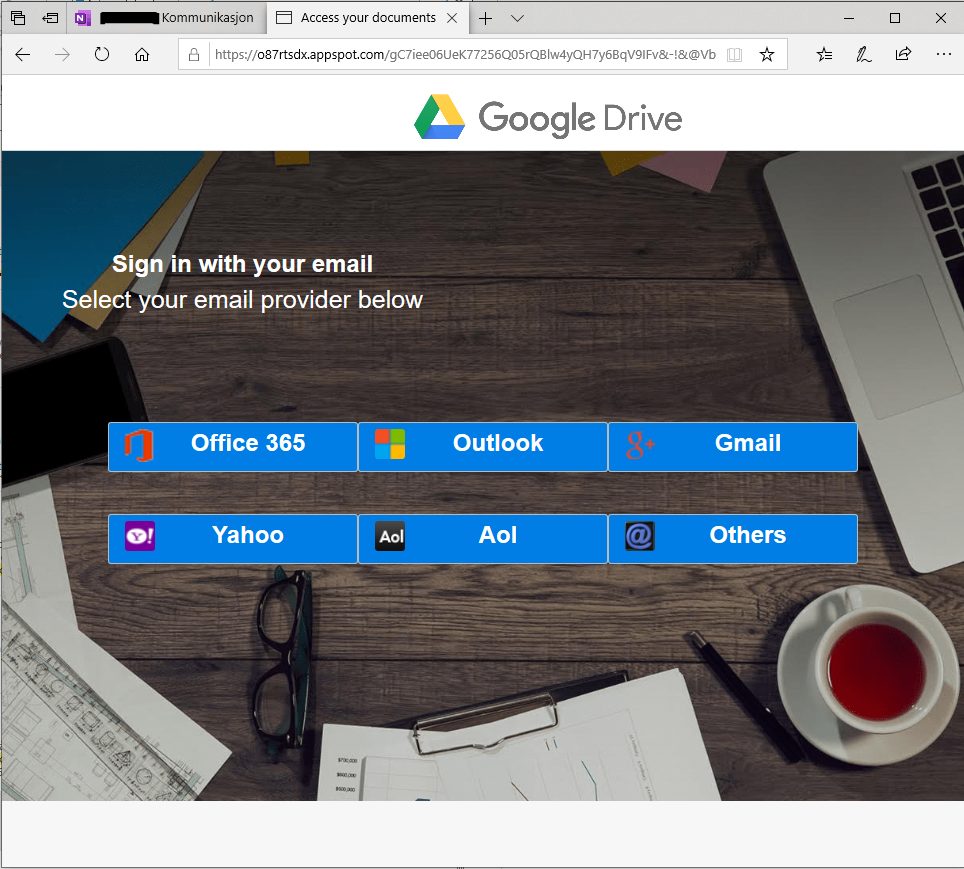Close the browser window
The width and height of the screenshot is (964, 869).
941,18
